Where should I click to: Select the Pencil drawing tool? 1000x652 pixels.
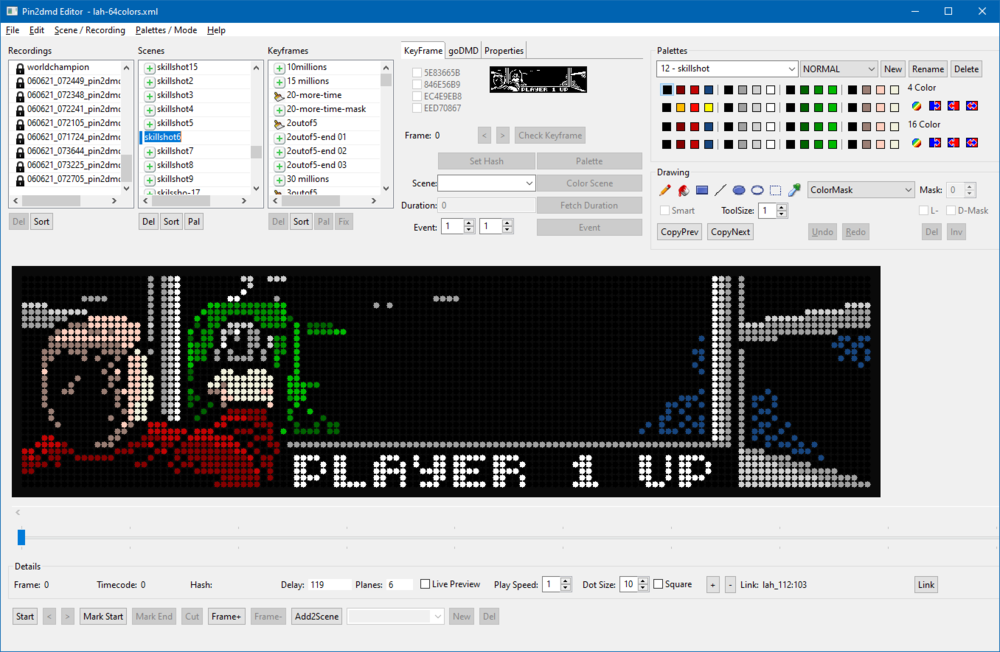pos(665,190)
